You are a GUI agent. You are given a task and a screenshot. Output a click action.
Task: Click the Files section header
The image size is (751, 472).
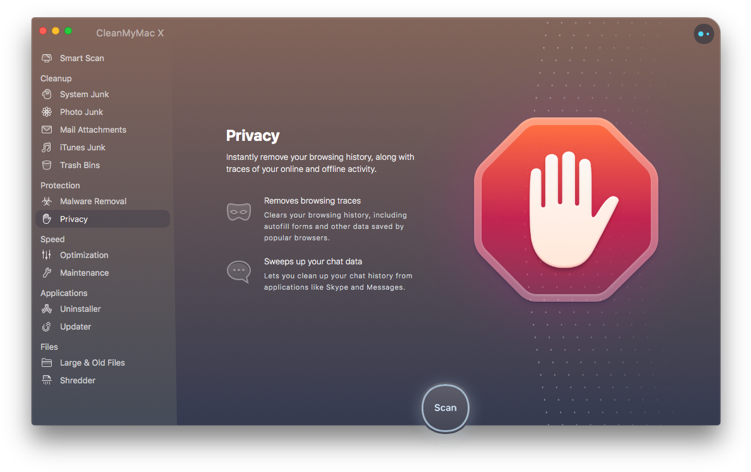click(49, 346)
